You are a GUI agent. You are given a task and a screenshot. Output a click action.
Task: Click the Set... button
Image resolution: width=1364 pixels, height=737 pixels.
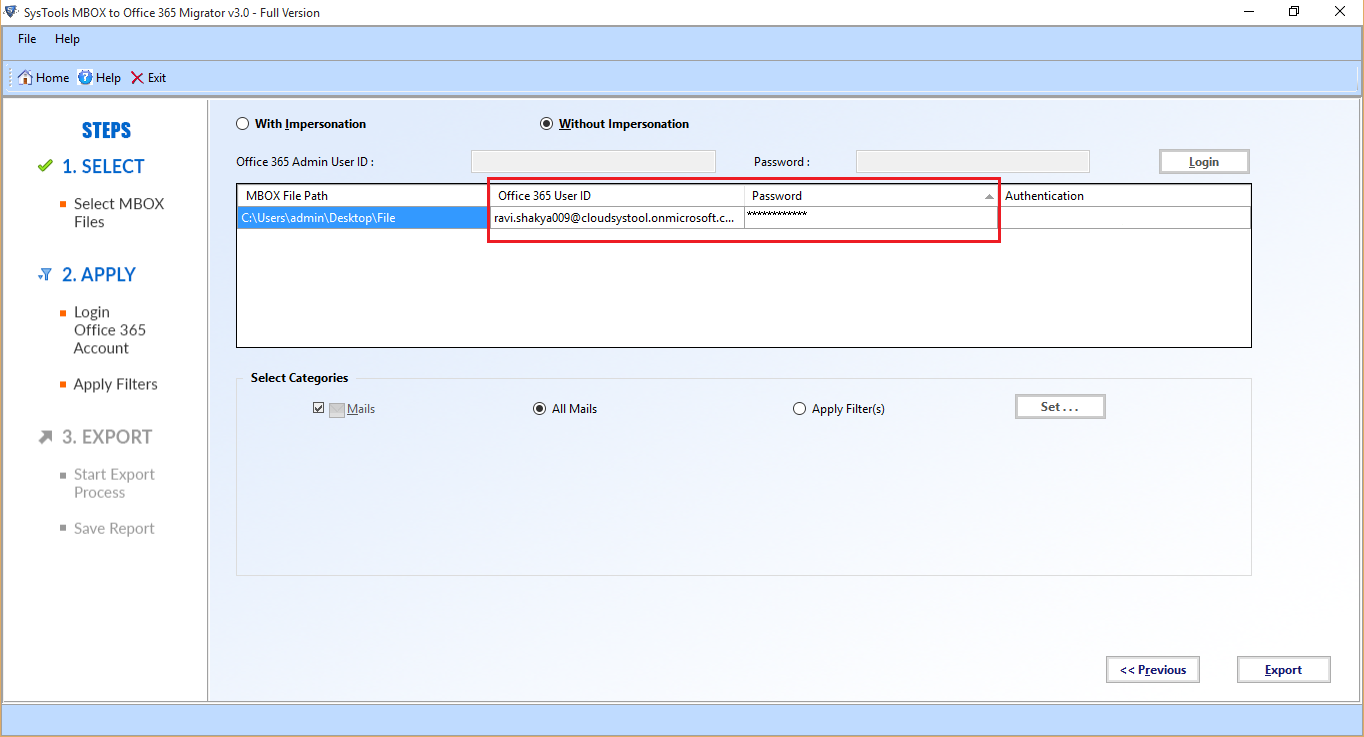[1060, 407]
